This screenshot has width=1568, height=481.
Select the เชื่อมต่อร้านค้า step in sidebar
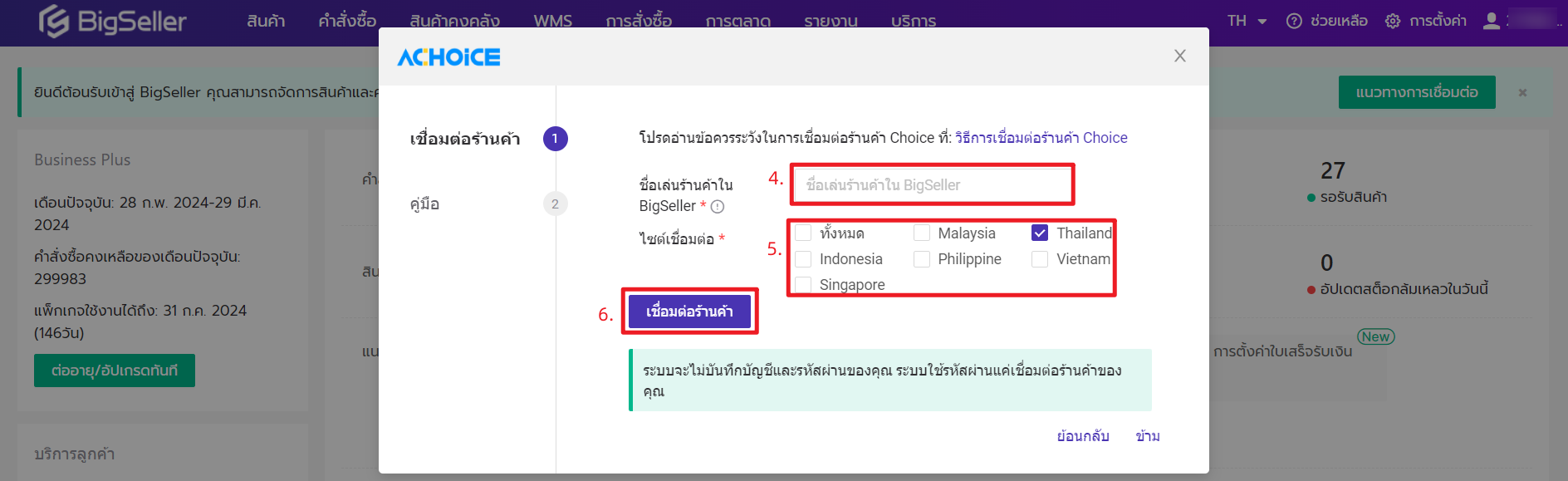click(x=465, y=139)
